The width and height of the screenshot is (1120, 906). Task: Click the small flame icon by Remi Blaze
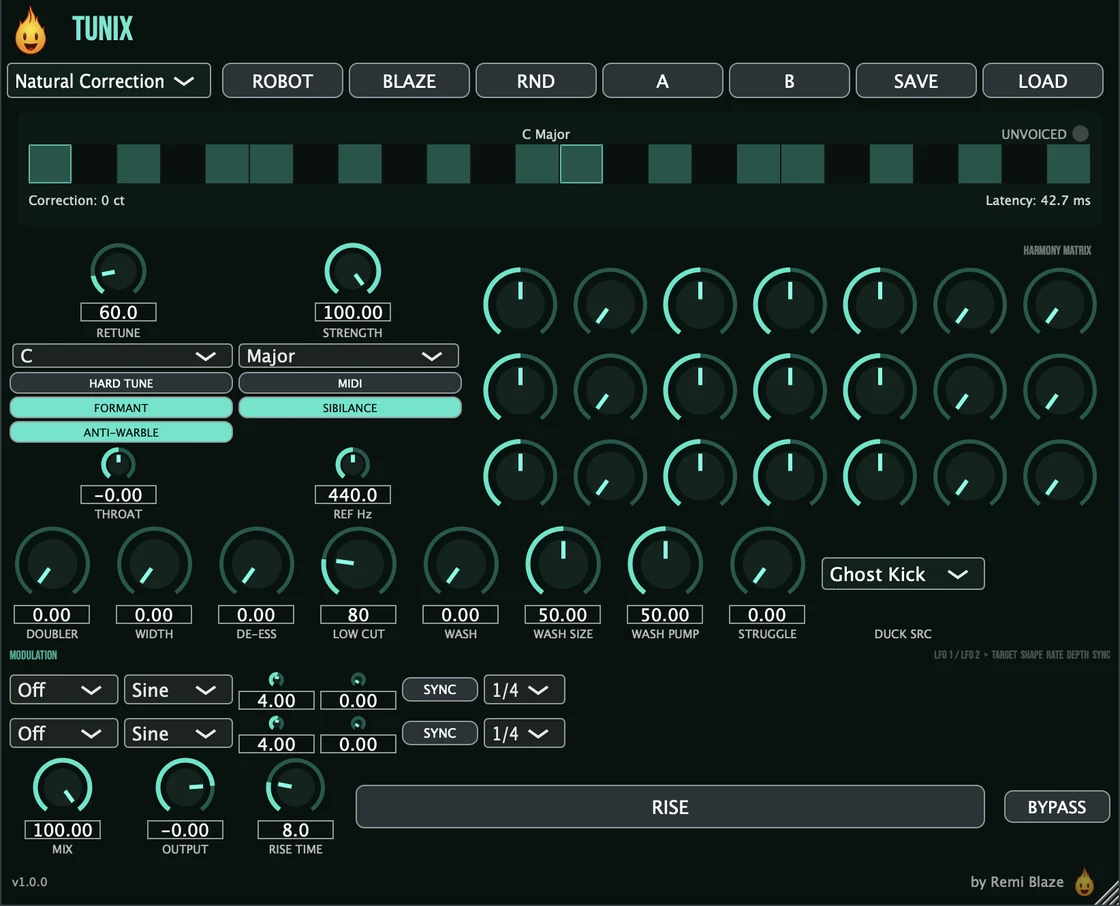point(1084,882)
